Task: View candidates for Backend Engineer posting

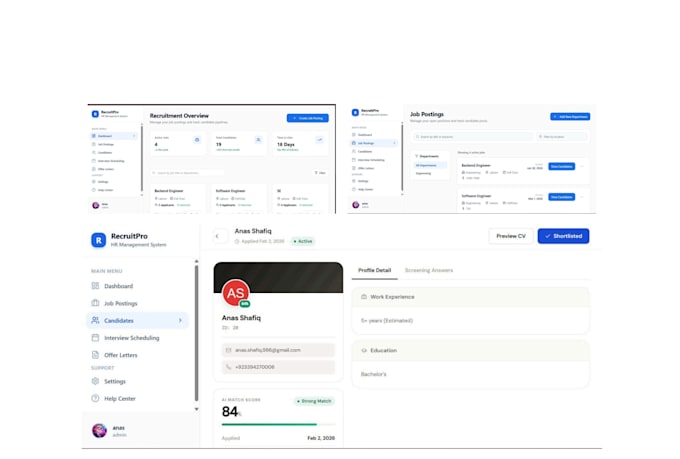Action: (x=562, y=167)
